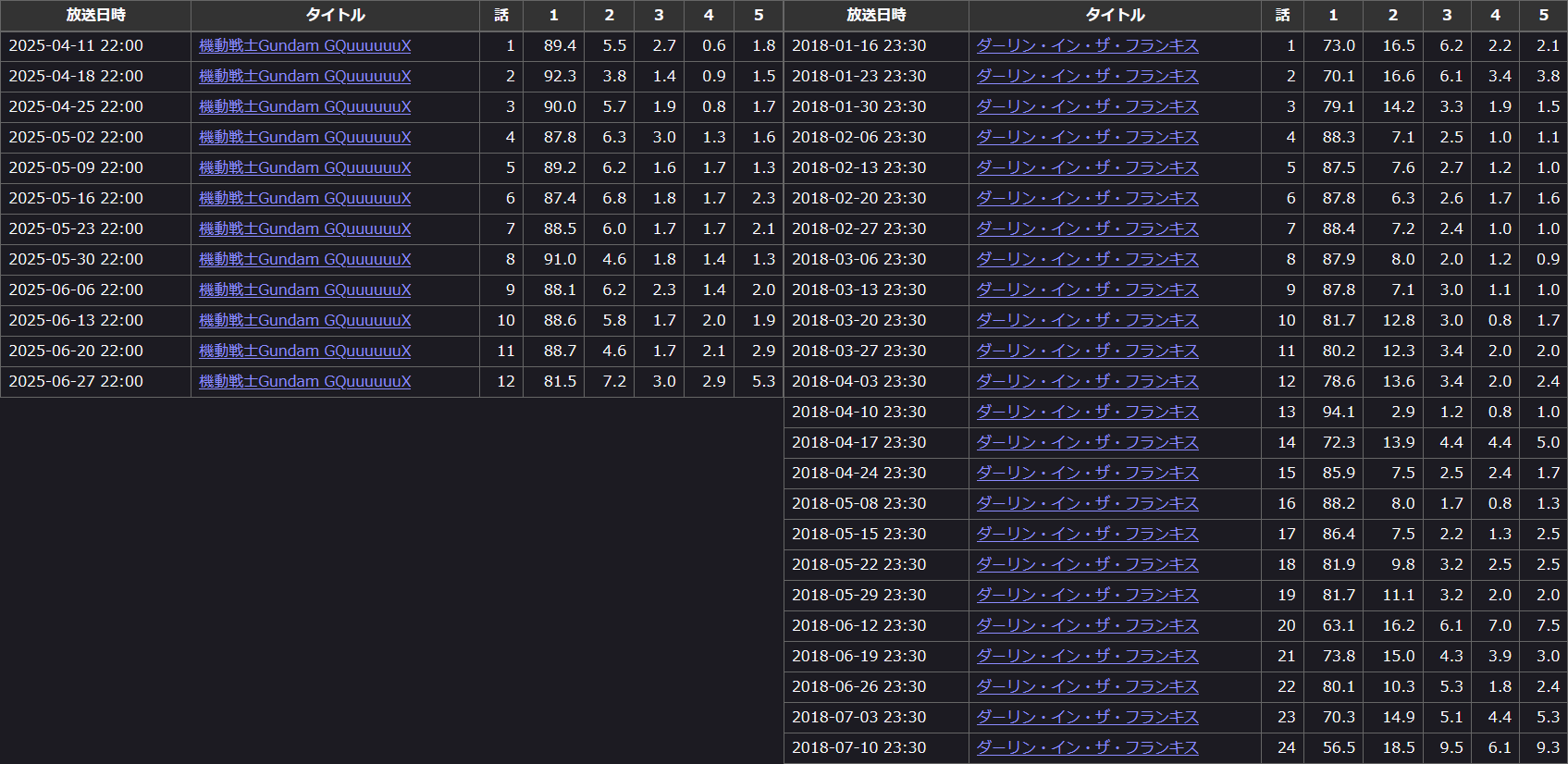Screen dimensions: 1568x764
Task: Click the 56.5 rating value
Action: coord(1339,747)
